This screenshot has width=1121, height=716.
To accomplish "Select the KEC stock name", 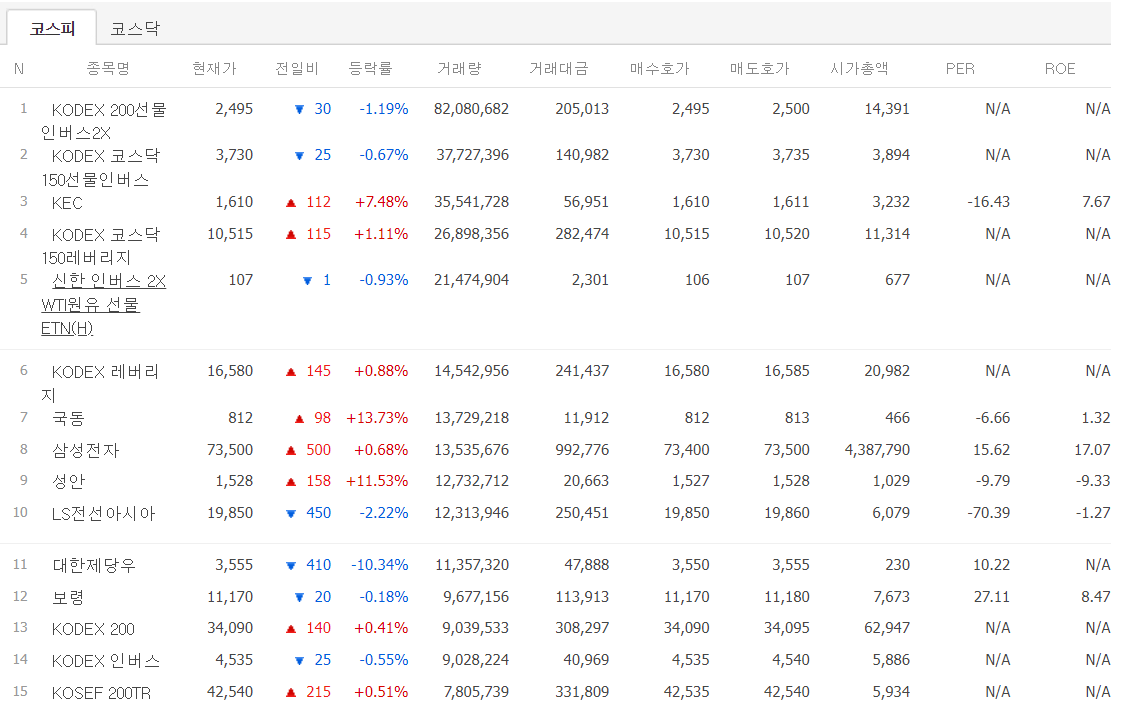I will pyautogui.click(x=67, y=203).
